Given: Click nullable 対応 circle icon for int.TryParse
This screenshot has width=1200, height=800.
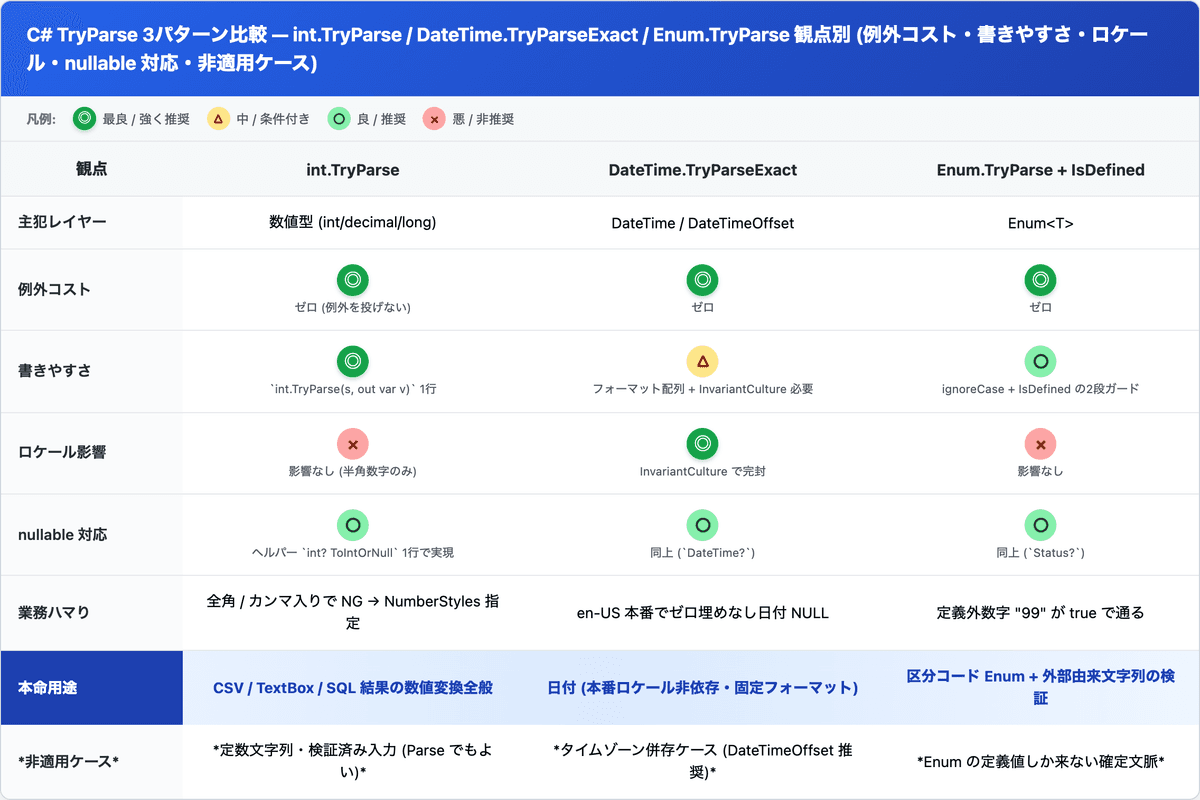Looking at the screenshot, I should point(352,526).
